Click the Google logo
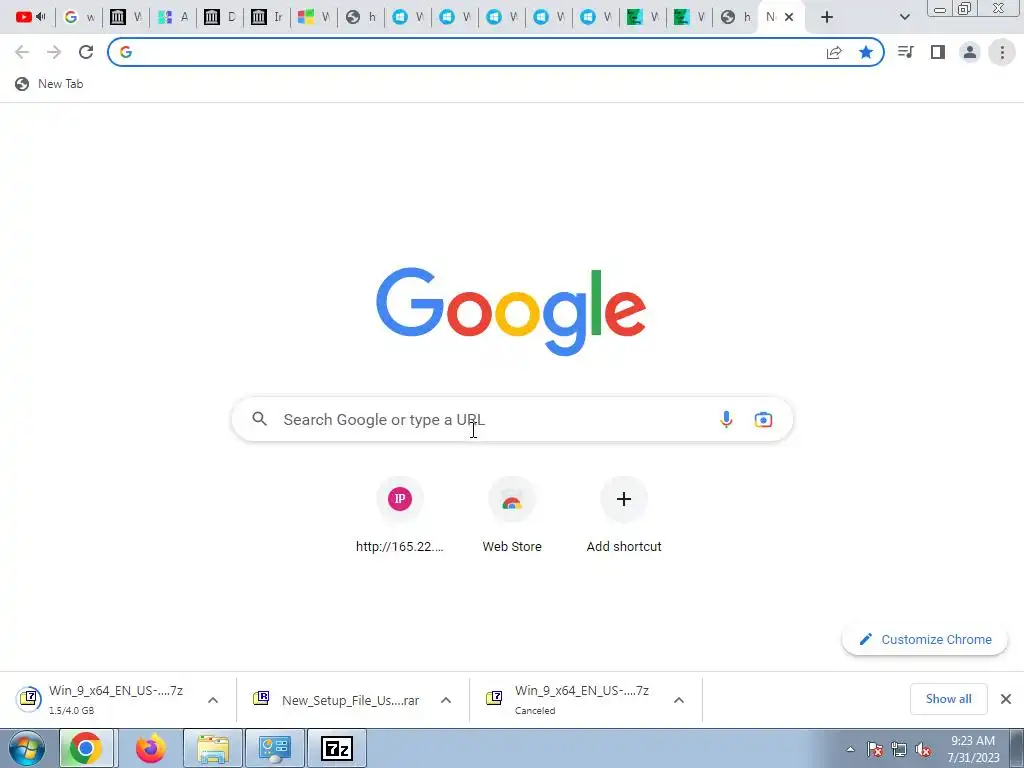1024x768 pixels. tap(511, 312)
